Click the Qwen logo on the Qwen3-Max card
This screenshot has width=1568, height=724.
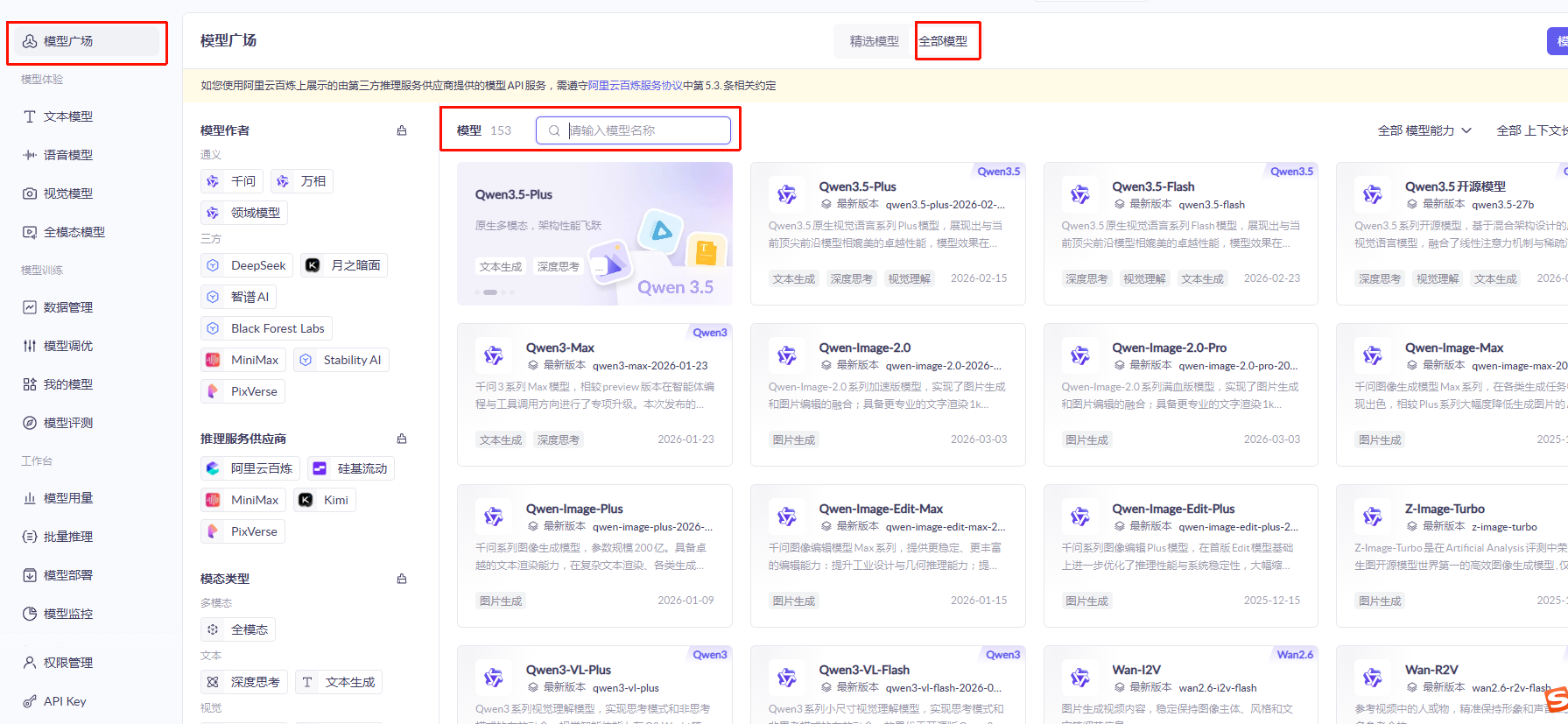tap(494, 355)
